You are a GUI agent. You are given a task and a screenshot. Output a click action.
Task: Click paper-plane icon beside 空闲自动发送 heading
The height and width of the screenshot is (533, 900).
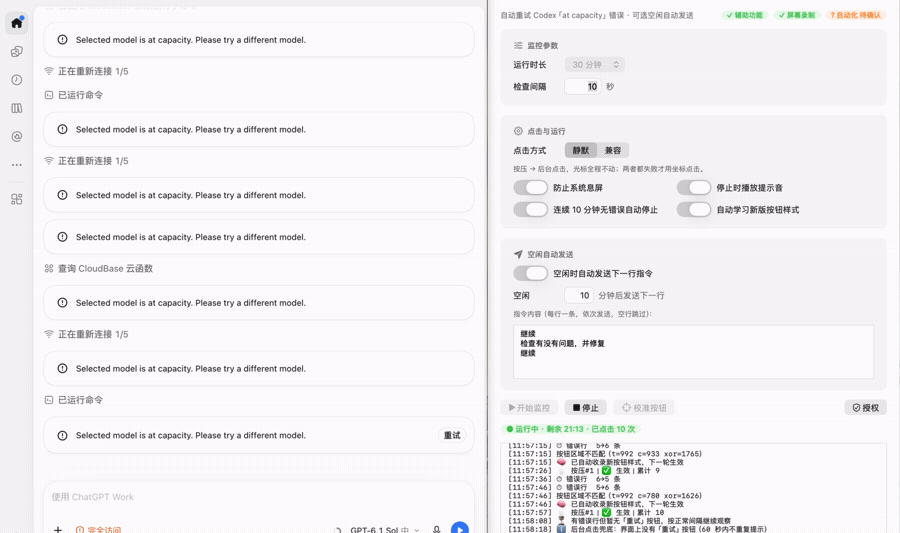click(x=518, y=254)
